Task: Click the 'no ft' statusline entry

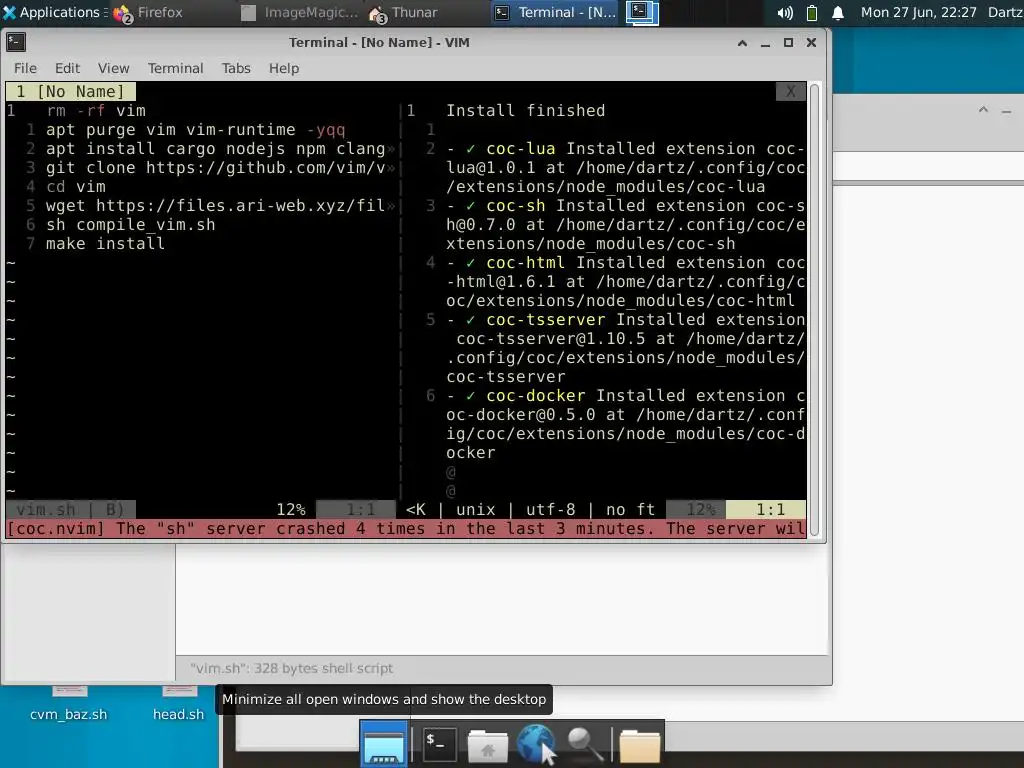Action: click(x=630, y=509)
